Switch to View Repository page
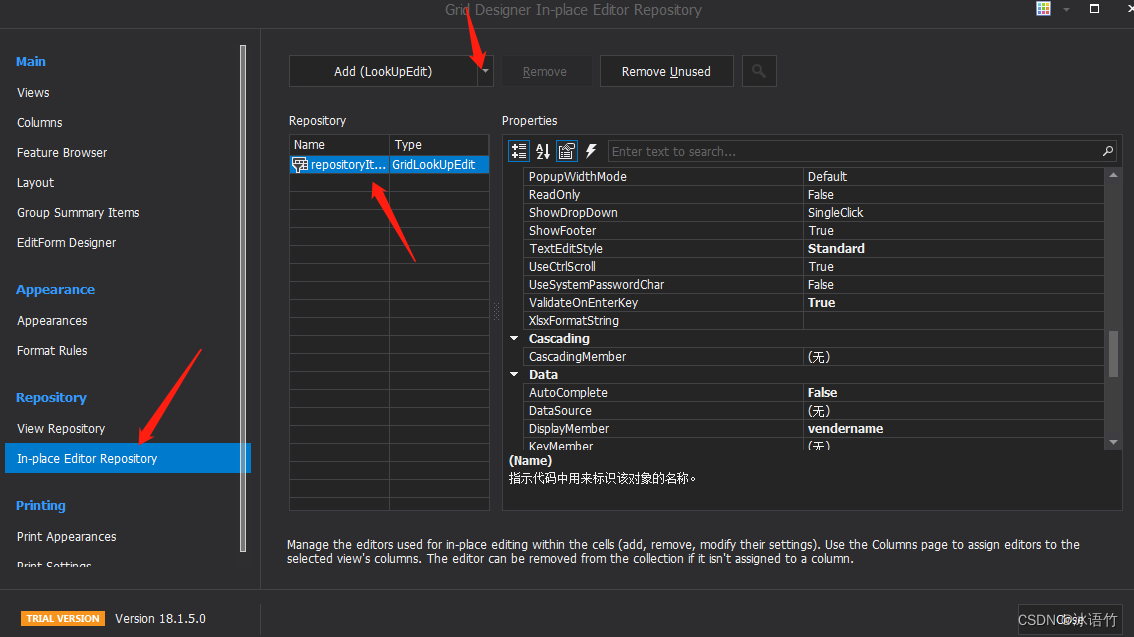1134x637 pixels. coord(60,428)
